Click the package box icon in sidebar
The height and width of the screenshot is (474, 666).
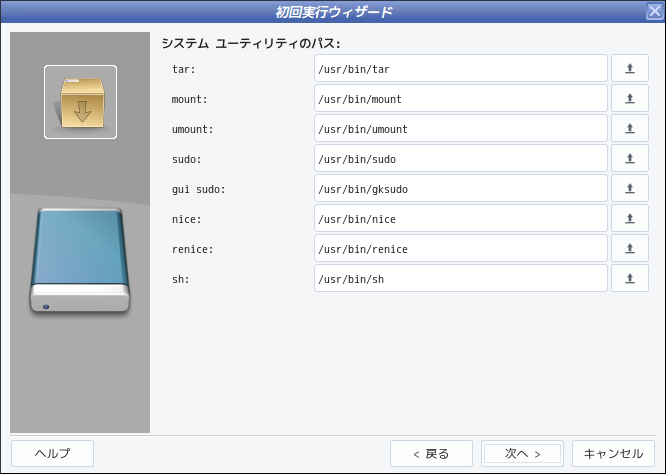[x=80, y=102]
